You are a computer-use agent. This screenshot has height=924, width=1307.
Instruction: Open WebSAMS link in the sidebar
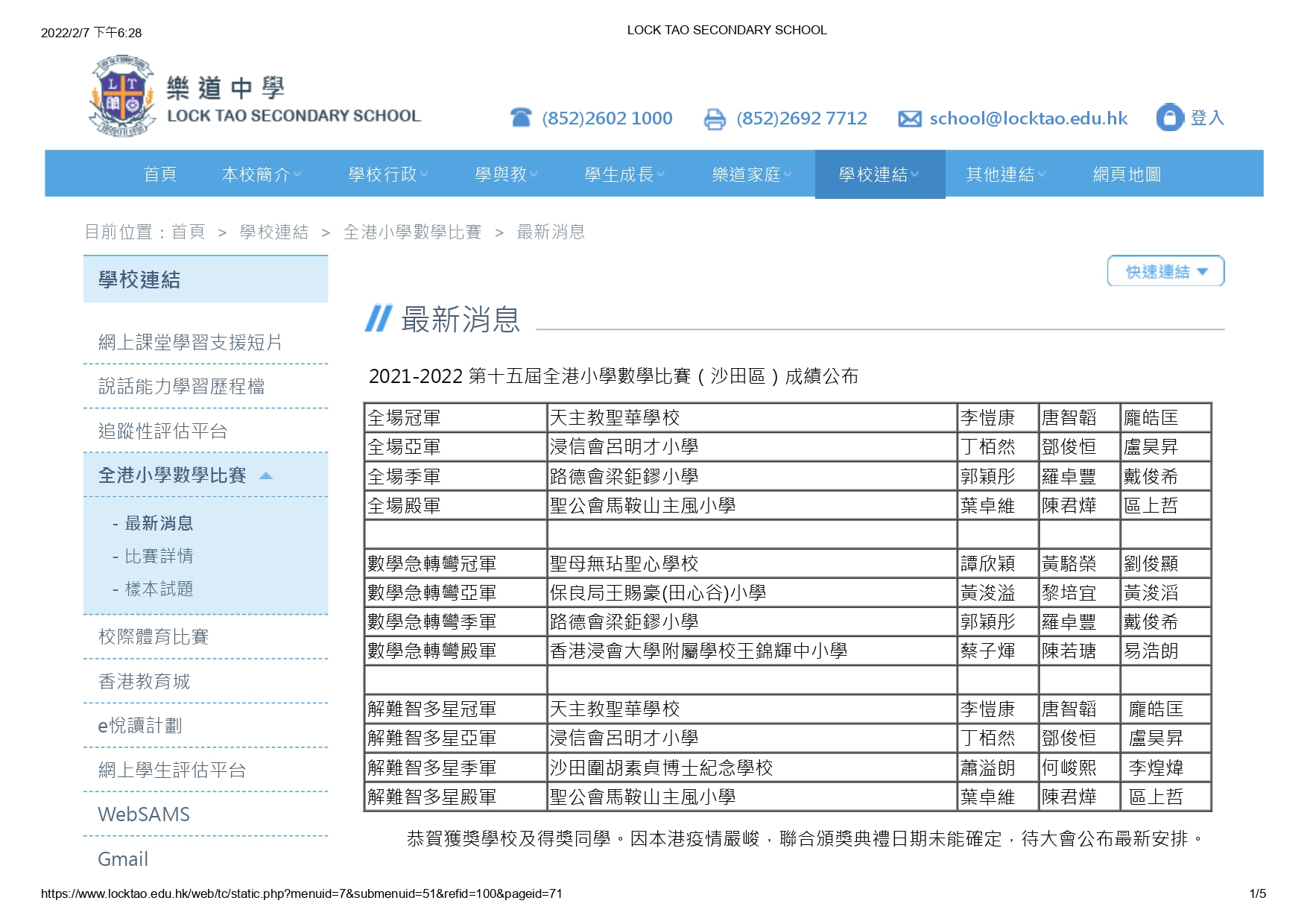point(144,814)
